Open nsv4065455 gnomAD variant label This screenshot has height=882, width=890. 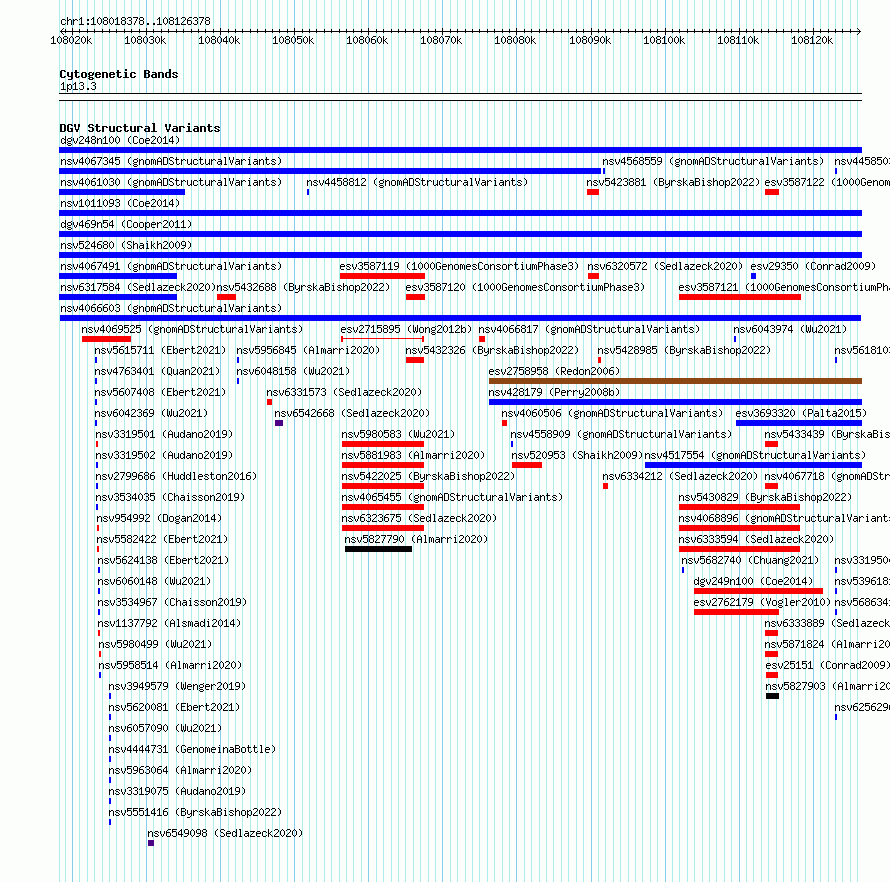452,497
